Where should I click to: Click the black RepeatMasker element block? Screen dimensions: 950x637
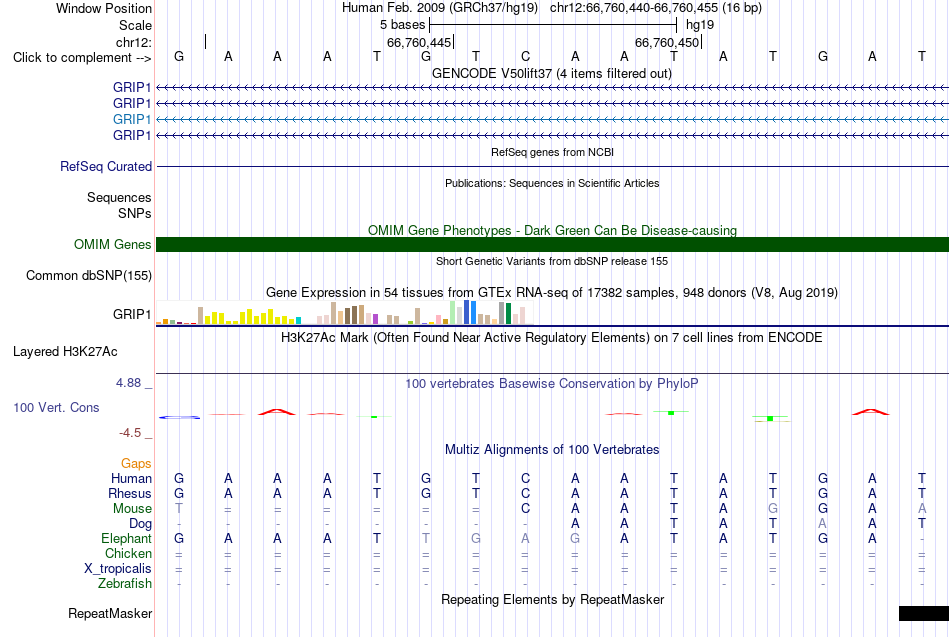(924, 613)
